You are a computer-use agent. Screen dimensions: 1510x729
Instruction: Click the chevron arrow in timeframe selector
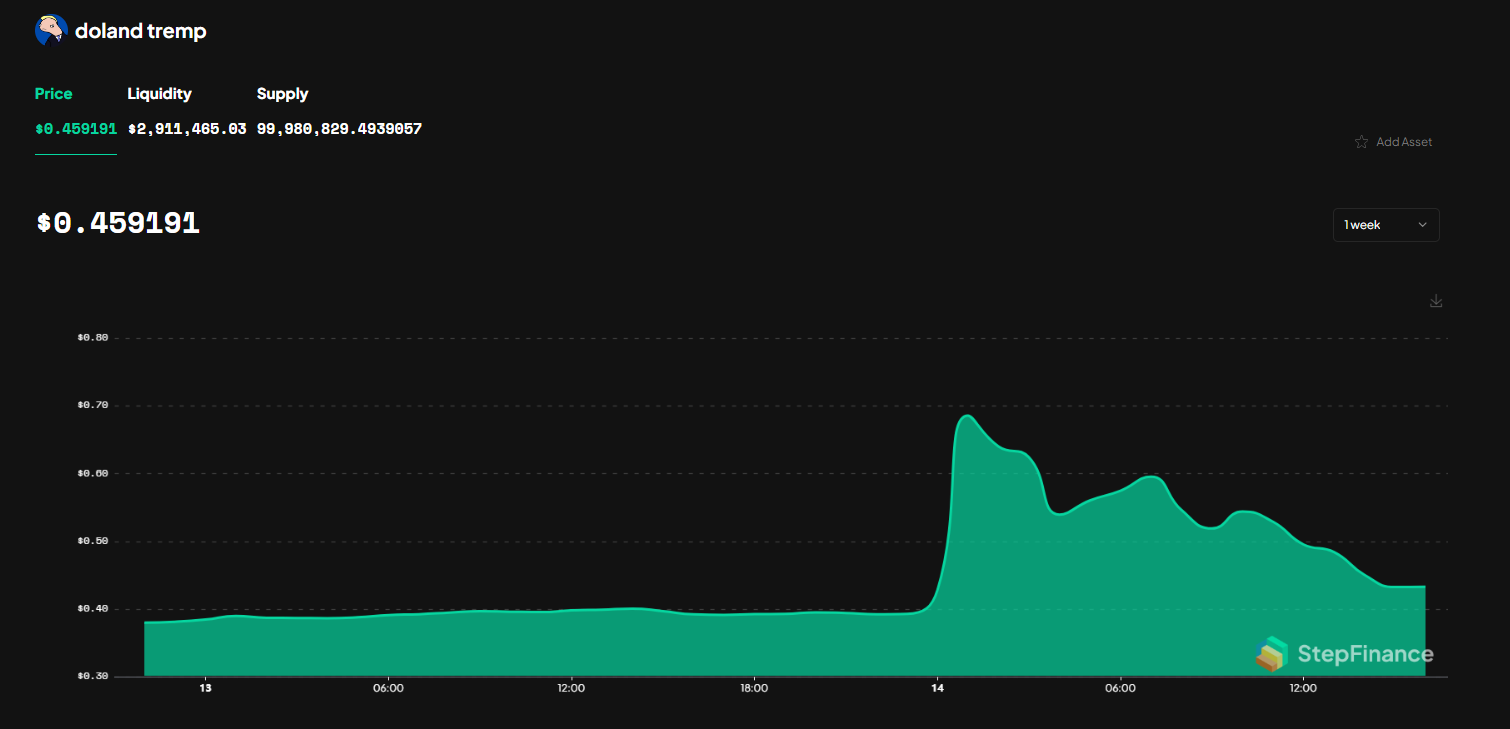(x=1422, y=225)
